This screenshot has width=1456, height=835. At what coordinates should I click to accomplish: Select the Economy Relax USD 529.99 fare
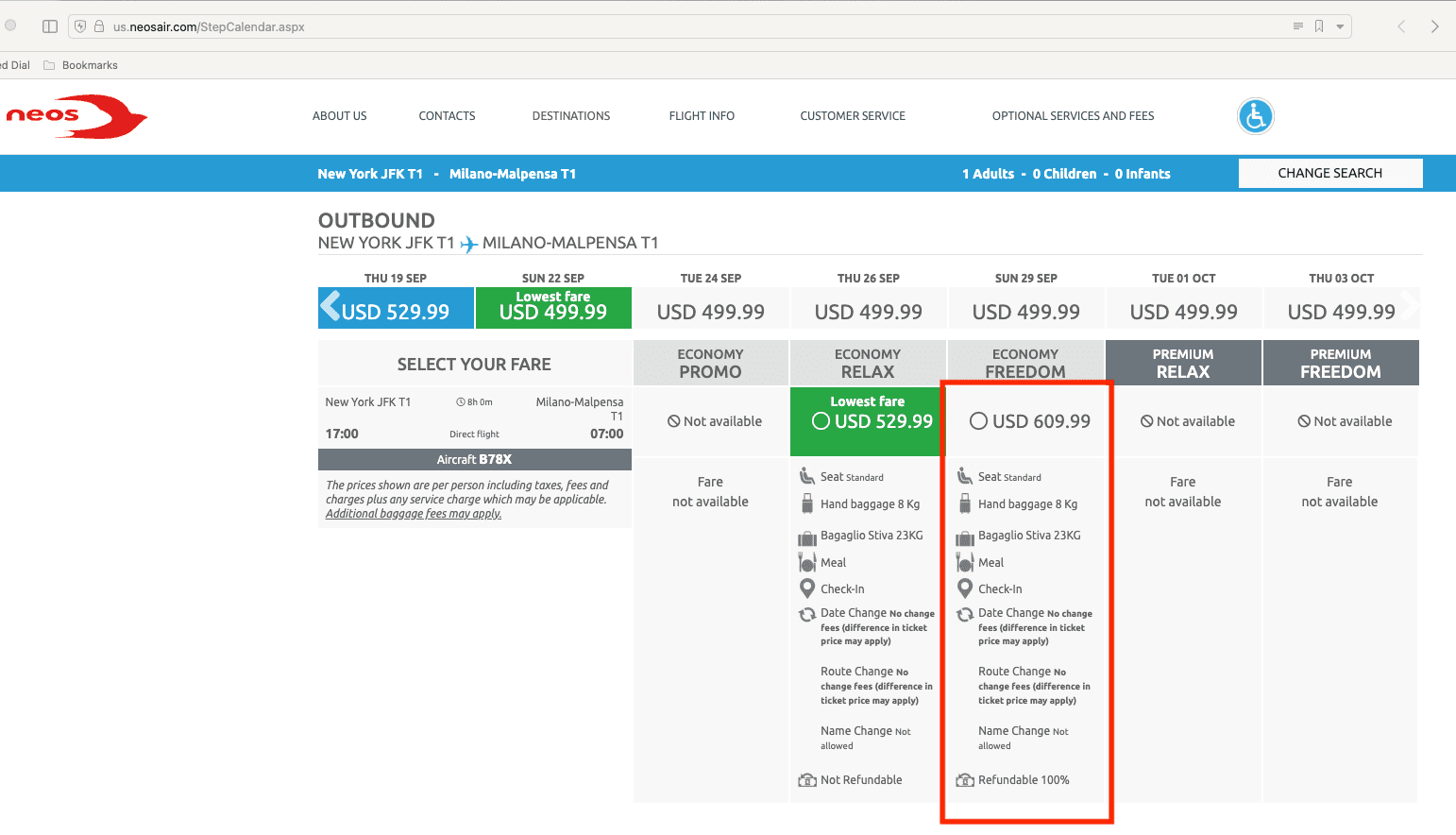pos(821,421)
